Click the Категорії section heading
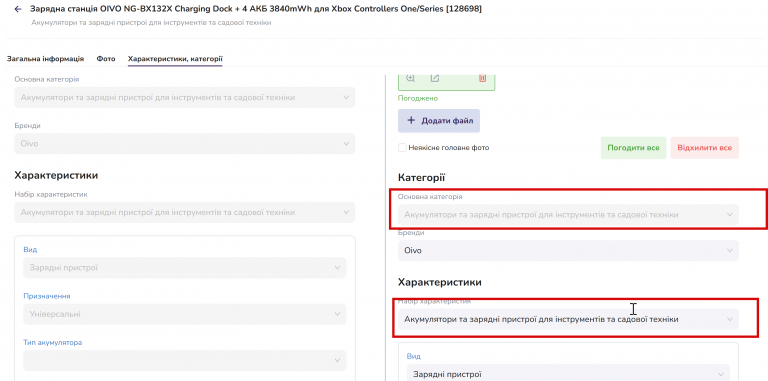Viewport: 768px width, 381px height. click(421, 177)
